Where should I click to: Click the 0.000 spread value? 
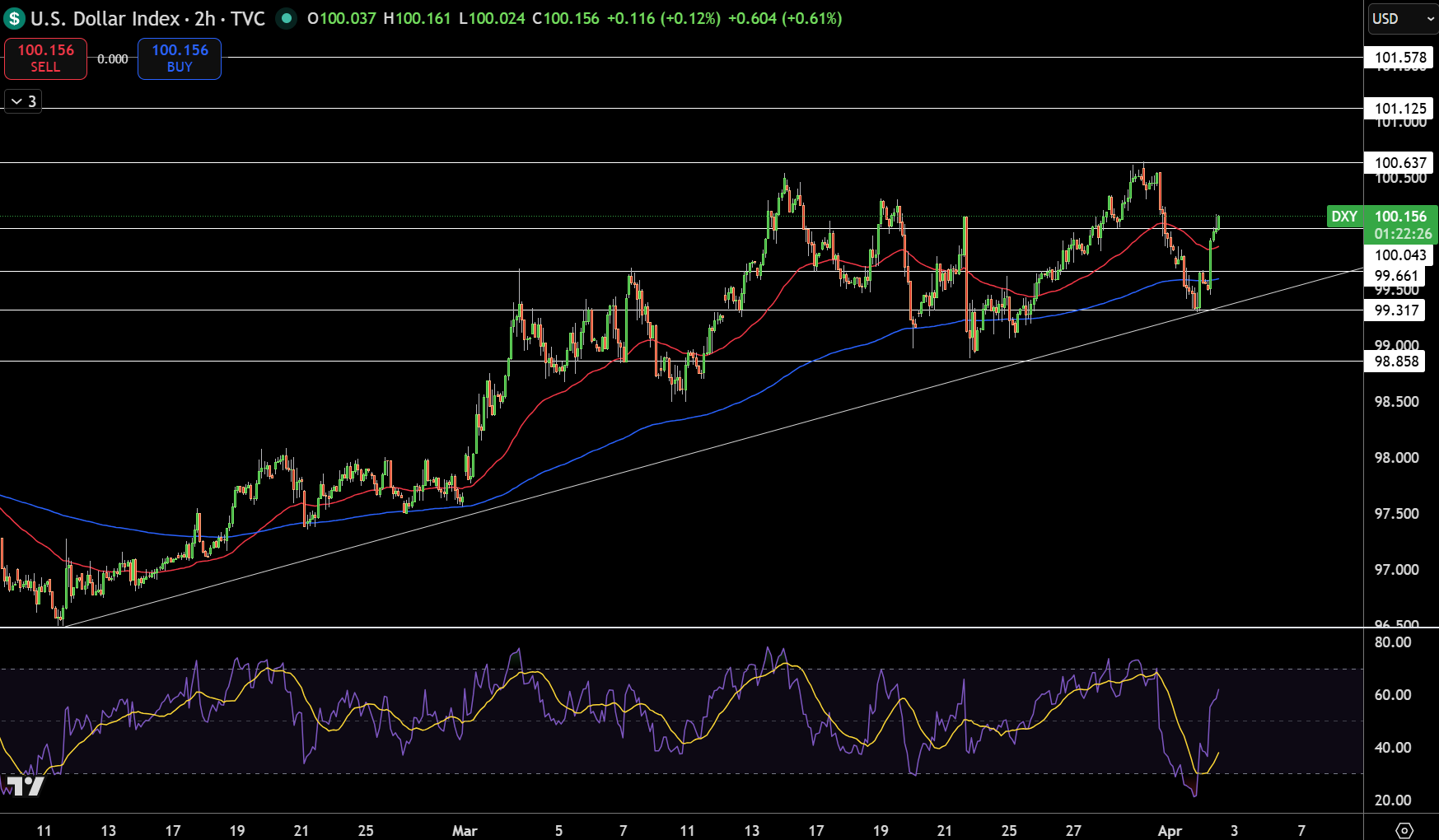click(113, 59)
